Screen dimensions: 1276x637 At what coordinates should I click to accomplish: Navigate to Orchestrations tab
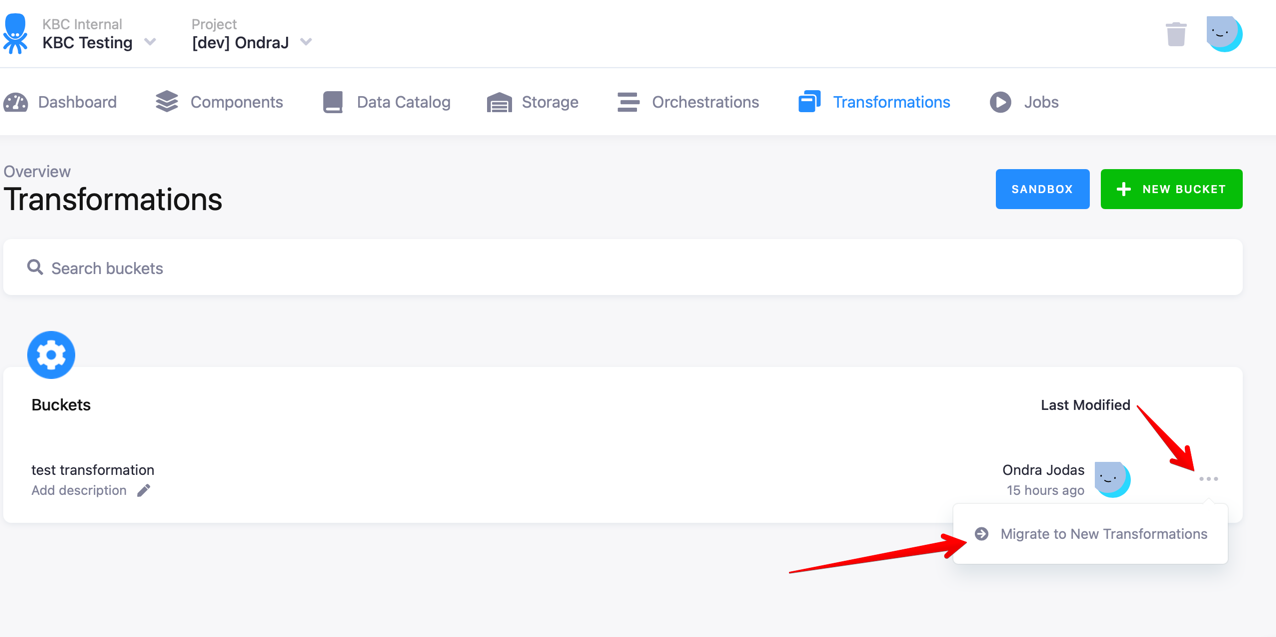tap(688, 102)
